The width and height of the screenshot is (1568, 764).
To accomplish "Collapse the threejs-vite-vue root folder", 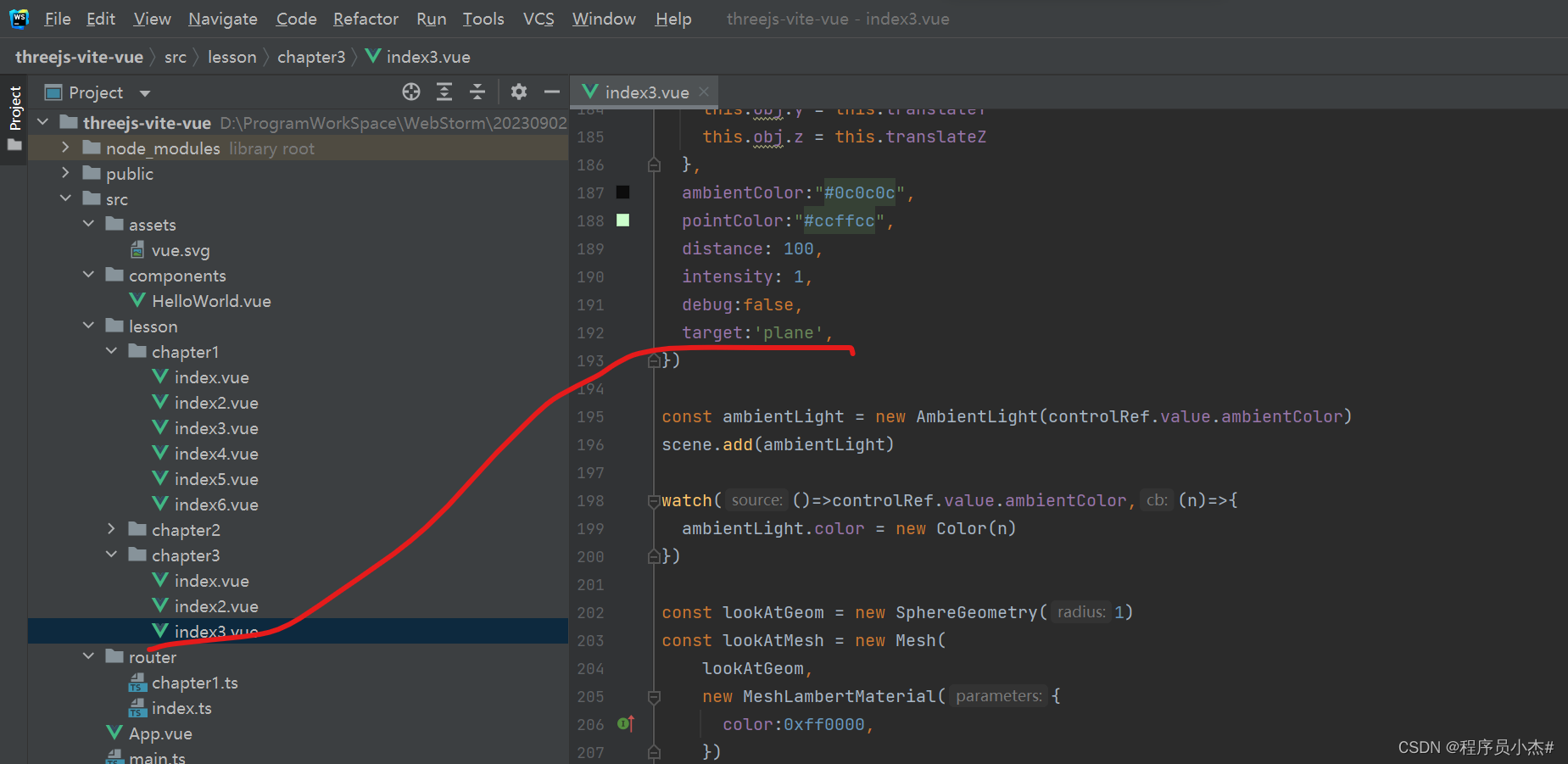I will tap(43, 122).
